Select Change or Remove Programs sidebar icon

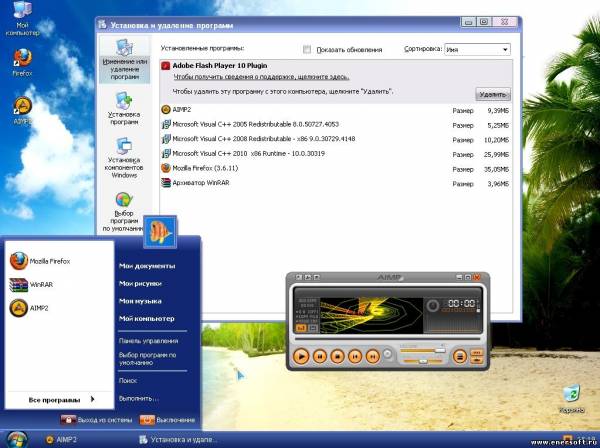coord(124,60)
